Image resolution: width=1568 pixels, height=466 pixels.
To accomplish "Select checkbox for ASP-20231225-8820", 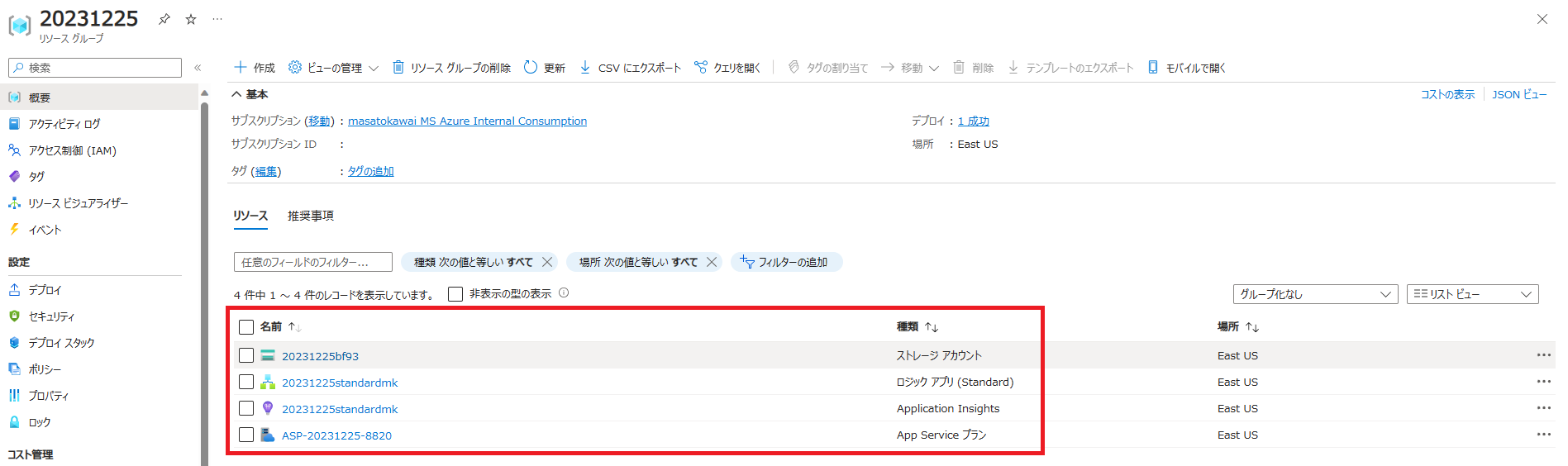I will [246, 435].
